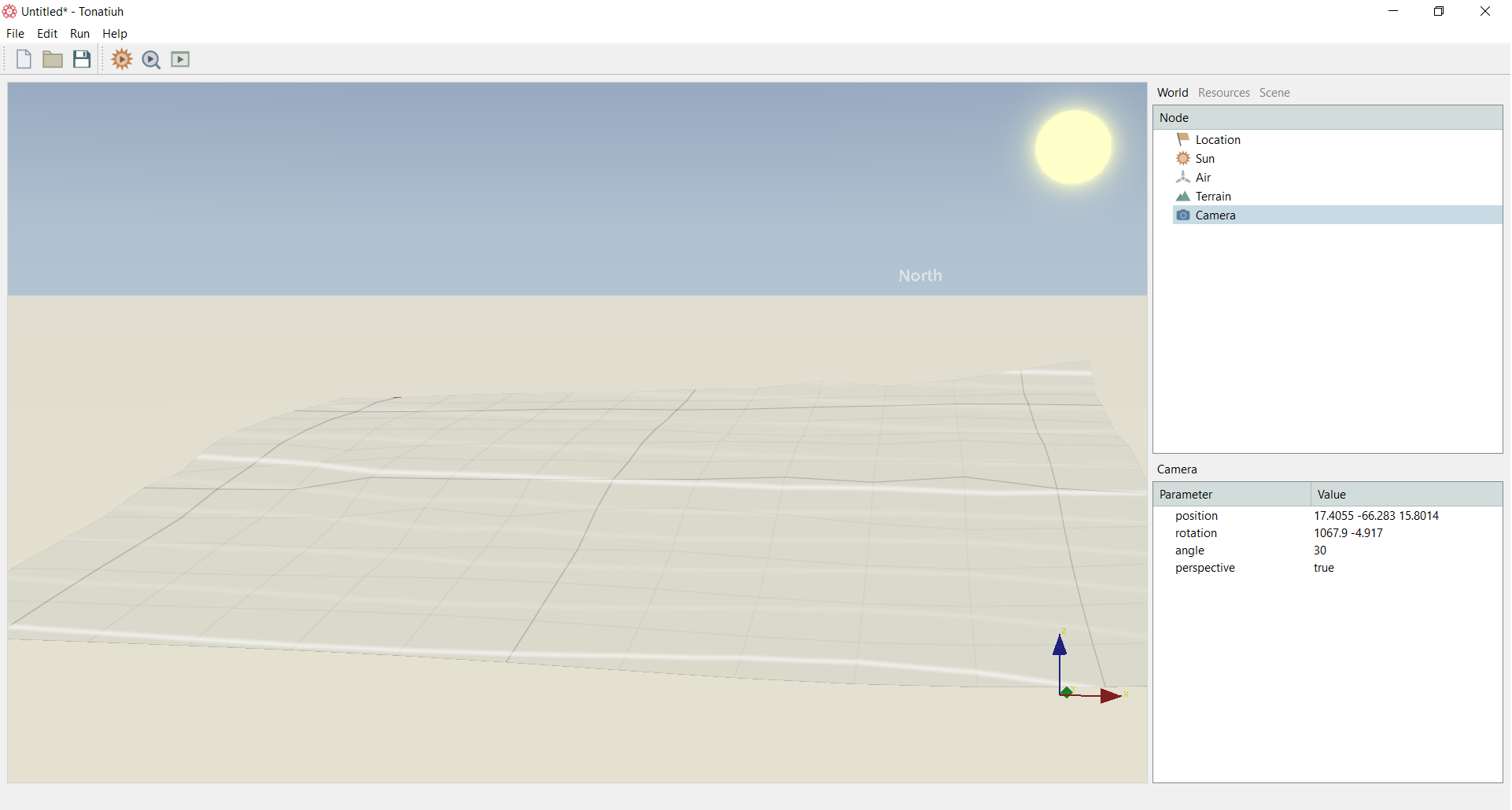Click the North label in viewport
Image resolution: width=1512 pixels, height=810 pixels.
pyautogui.click(x=920, y=275)
